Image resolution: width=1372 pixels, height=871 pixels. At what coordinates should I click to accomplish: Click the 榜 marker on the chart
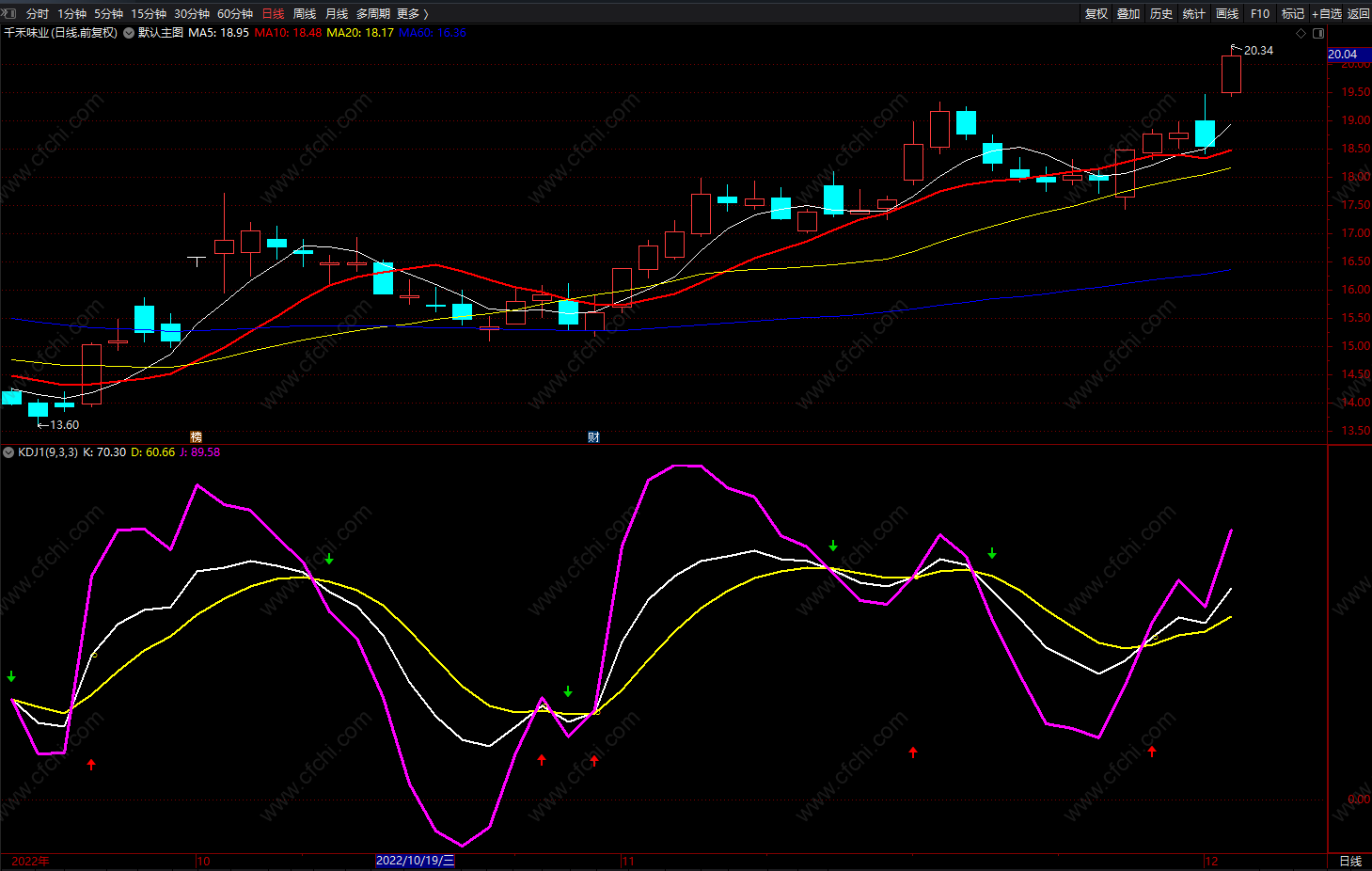pos(196,436)
